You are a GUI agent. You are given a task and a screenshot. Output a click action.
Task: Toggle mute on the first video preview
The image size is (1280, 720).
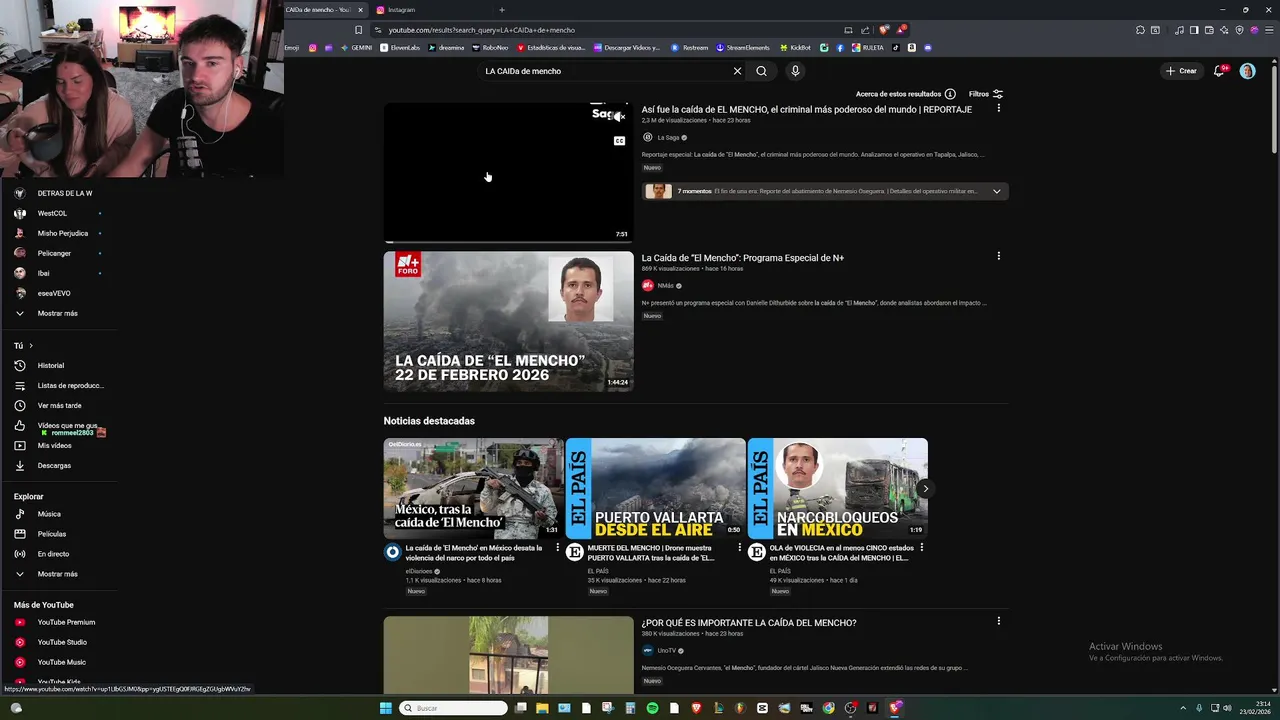[x=620, y=117]
